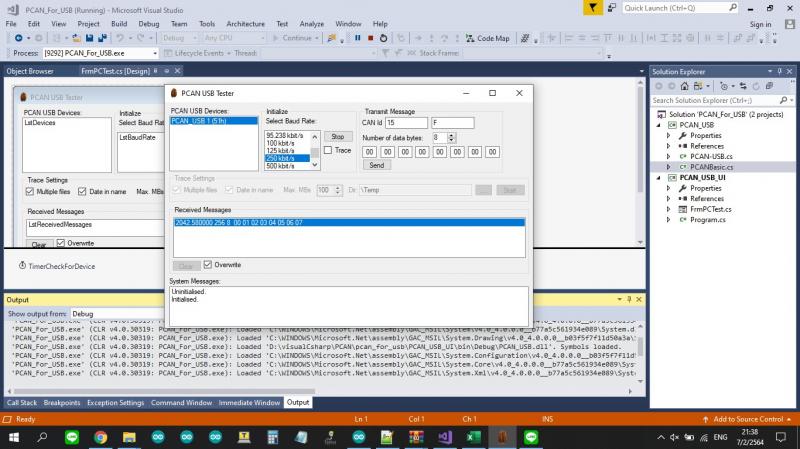This screenshot has height=449, width=800.
Task: Open Chrome from the taskbar
Action: [101, 437]
